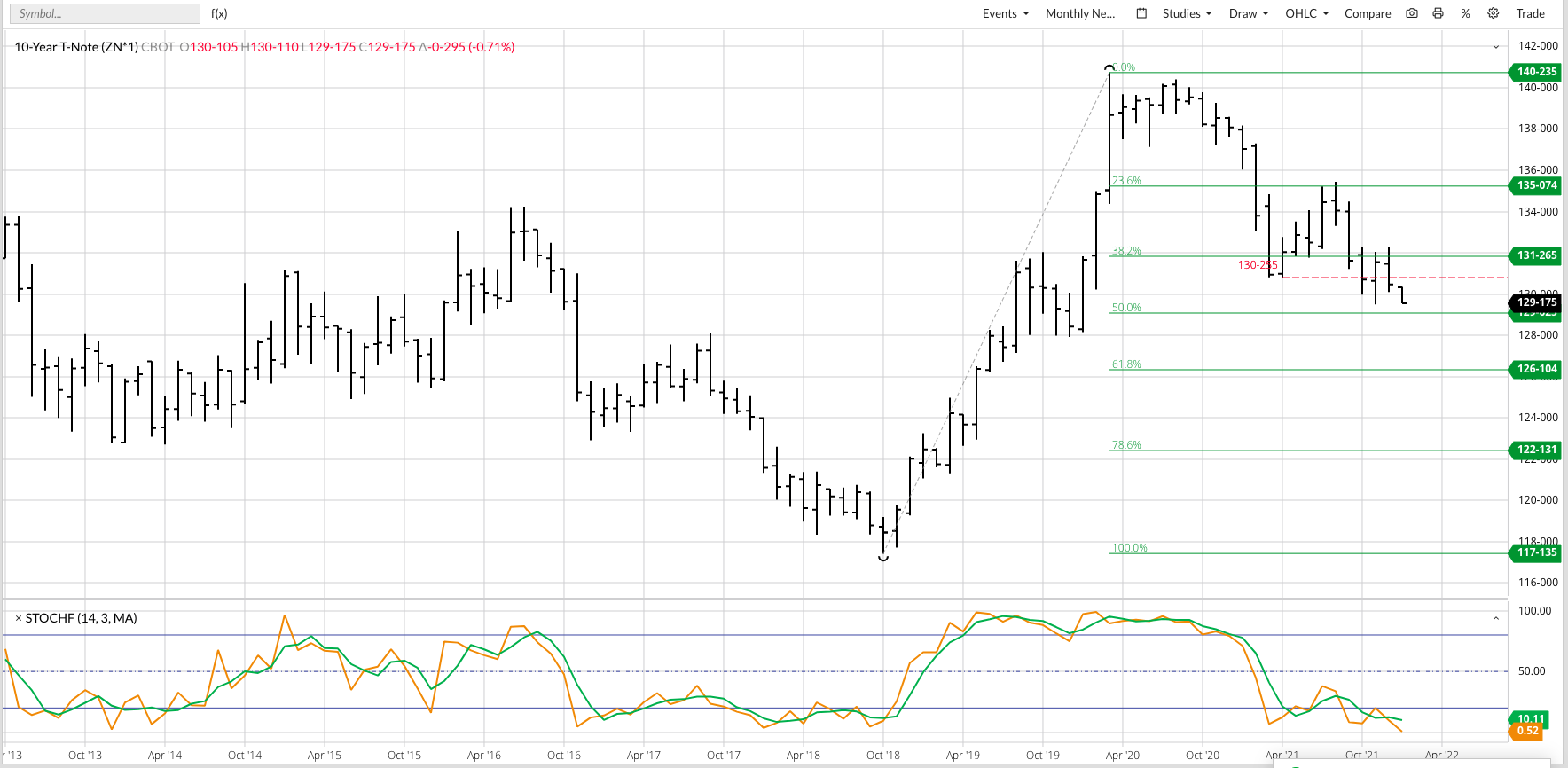Expand the Events dropdown
Screen dimensions: 1568x768
tap(1005, 13)
